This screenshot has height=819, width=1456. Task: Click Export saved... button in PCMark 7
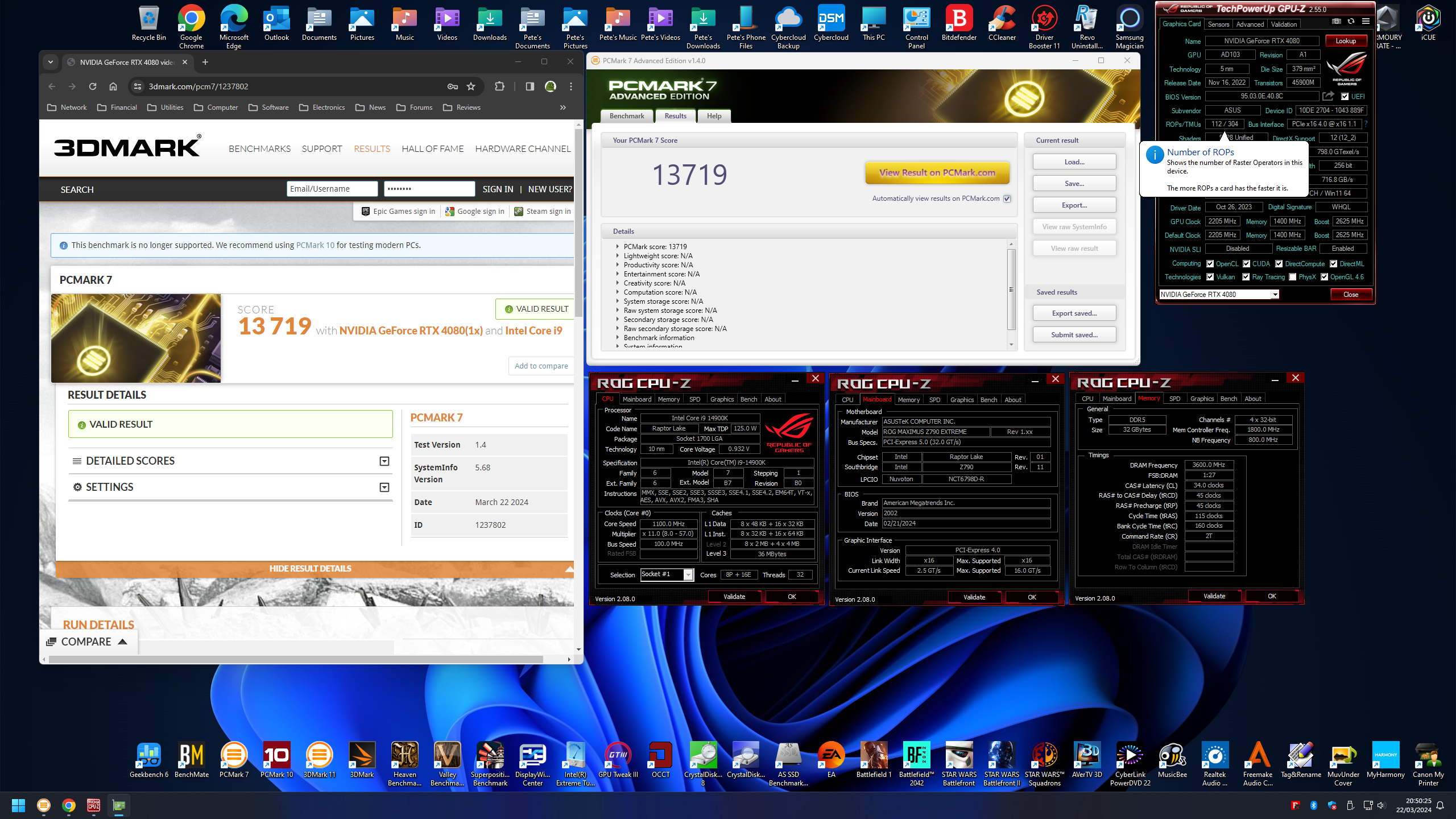[1074, 313]
